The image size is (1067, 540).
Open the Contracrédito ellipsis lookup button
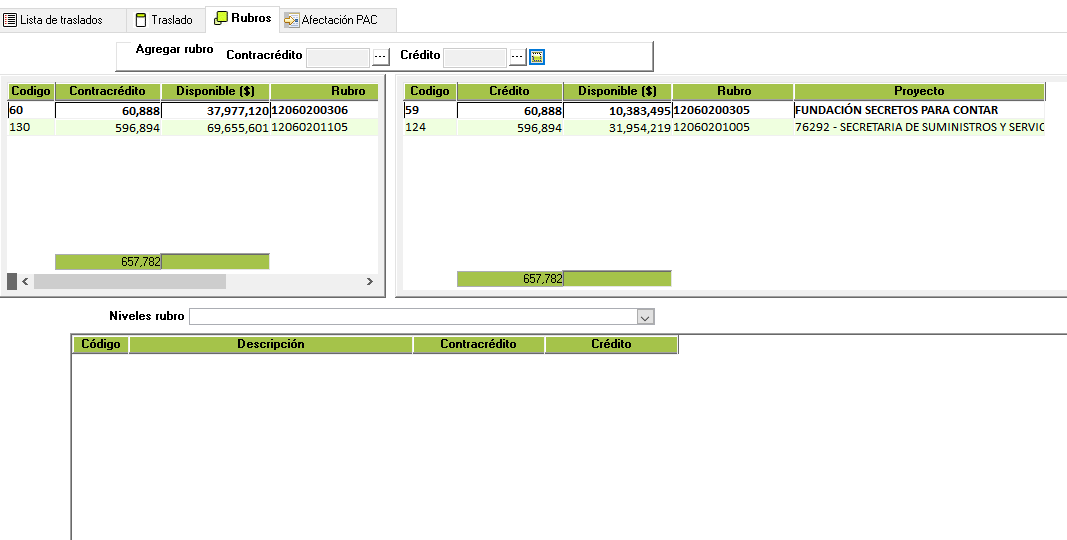[380, 57]
